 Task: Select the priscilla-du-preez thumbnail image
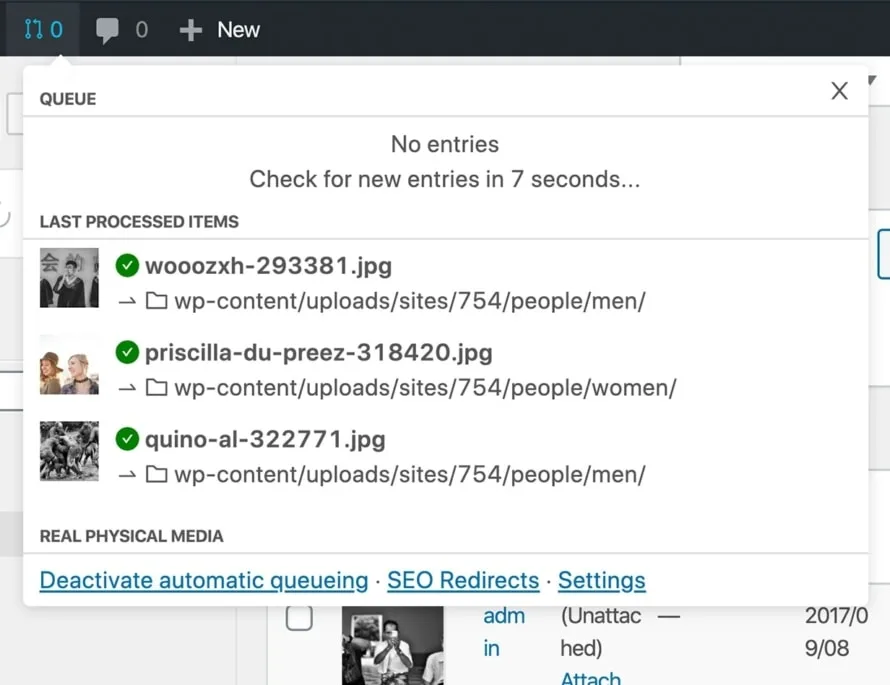coord(69,364)
